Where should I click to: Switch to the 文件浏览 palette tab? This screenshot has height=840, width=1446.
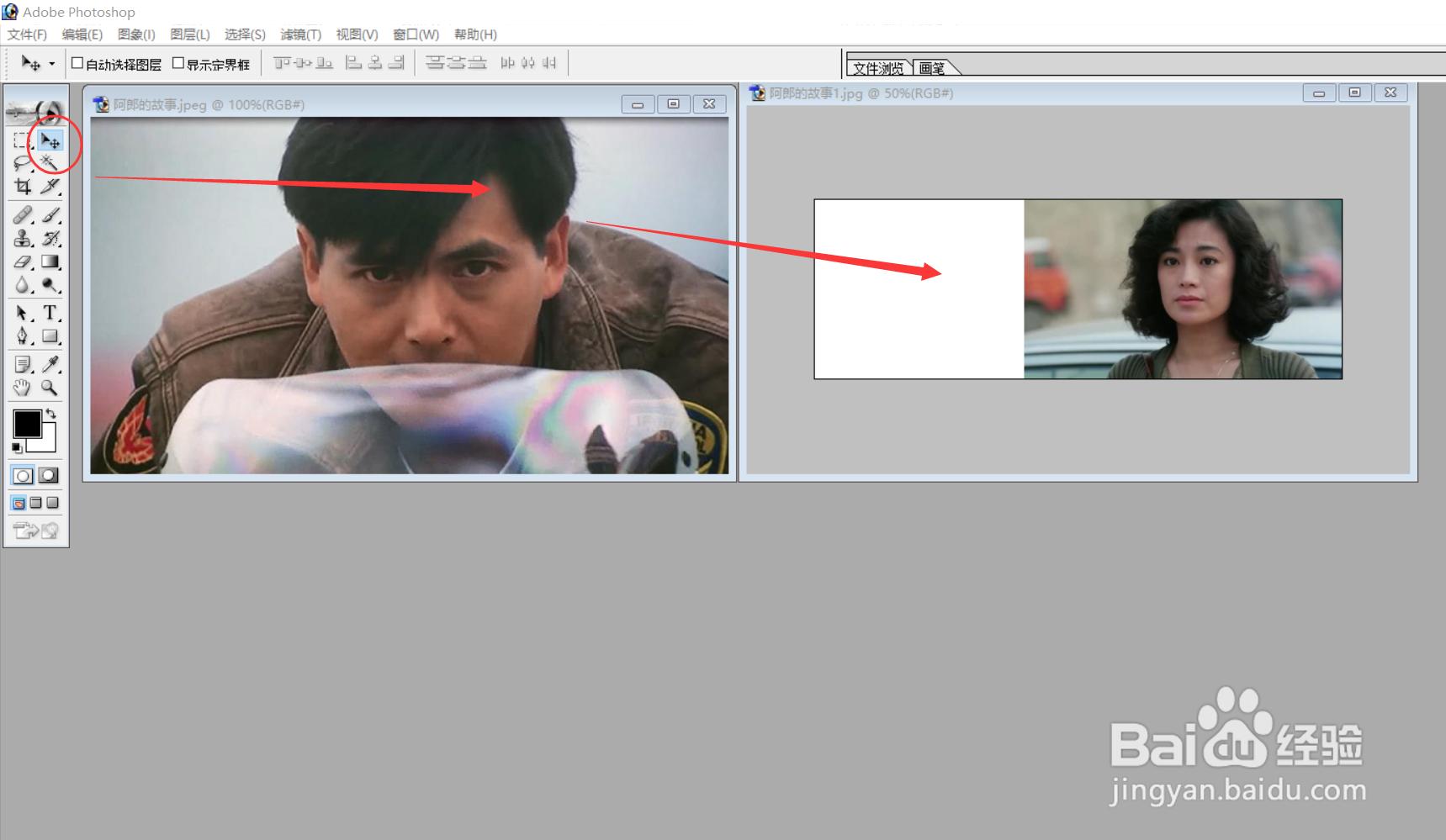878,68
